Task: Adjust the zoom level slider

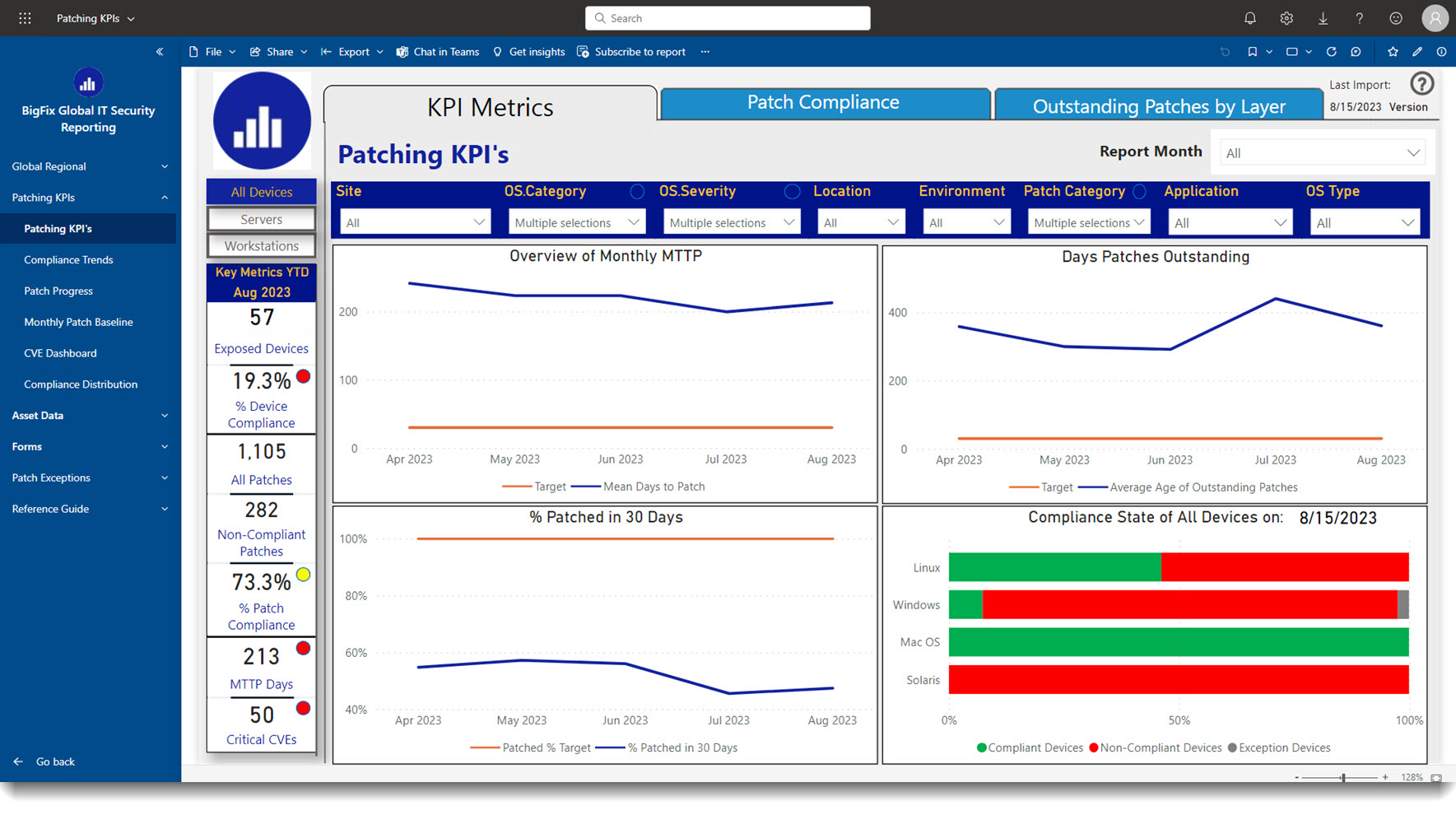Action: (x=1342, y=777)
